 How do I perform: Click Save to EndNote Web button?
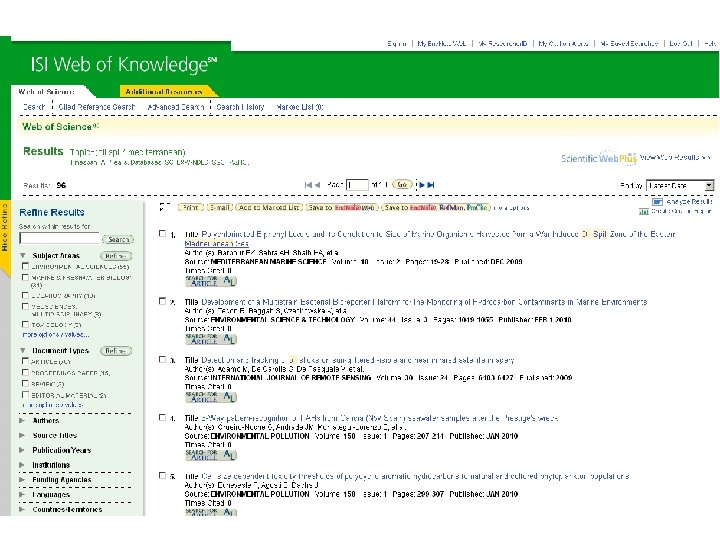pyautogui.click(x=342, y=208)
